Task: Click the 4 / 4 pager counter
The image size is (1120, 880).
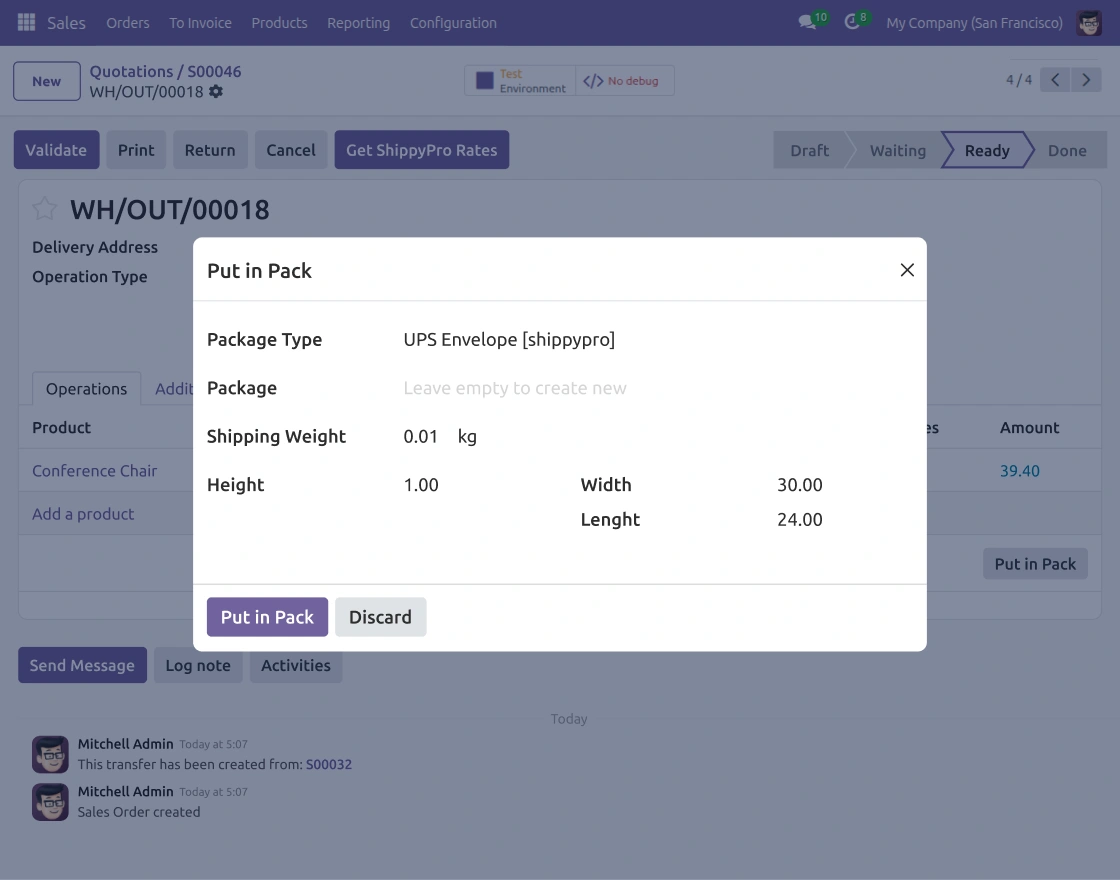Action: (x=1019, y=80)
